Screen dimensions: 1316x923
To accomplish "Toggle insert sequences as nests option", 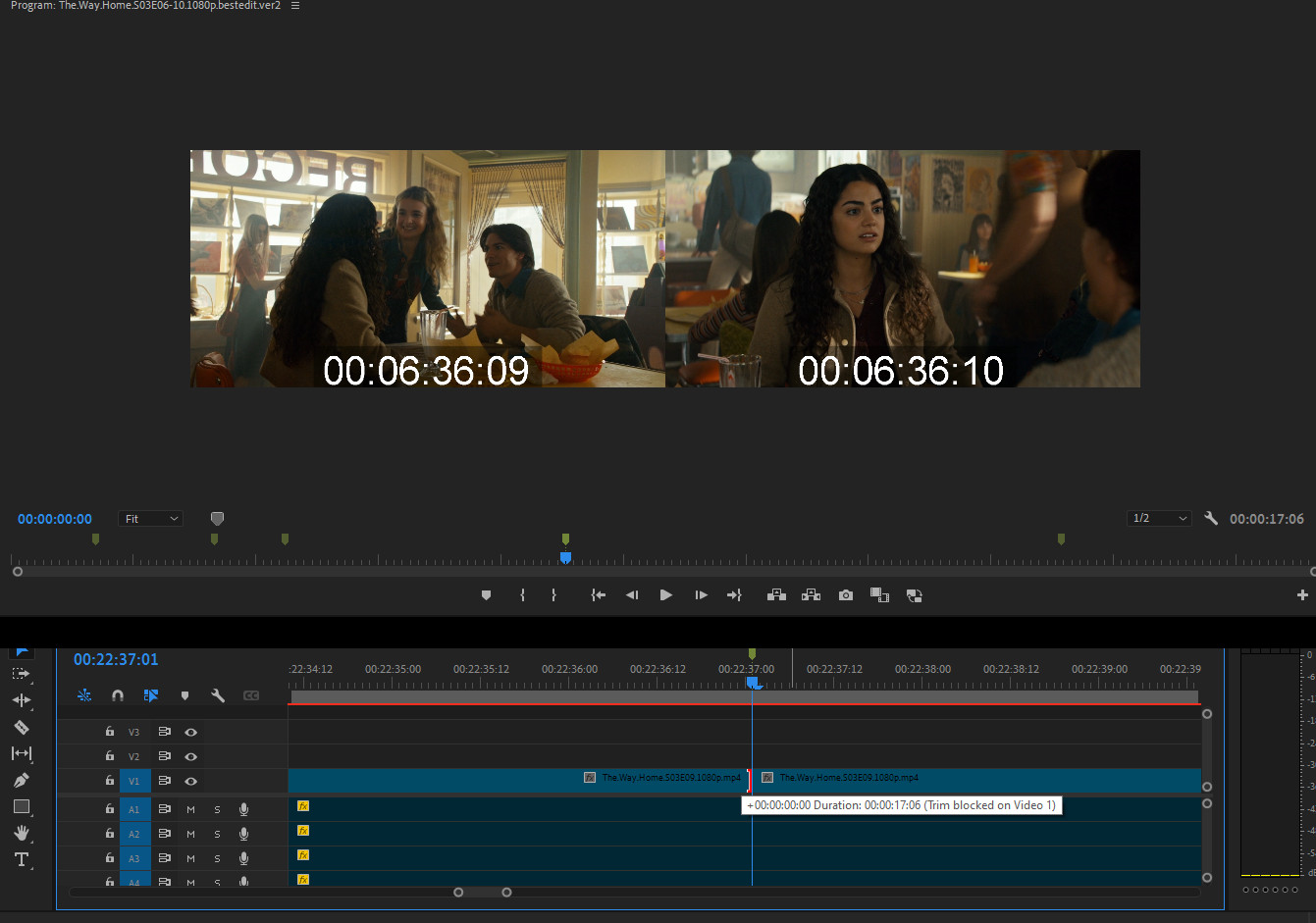I will click(84, 695).
